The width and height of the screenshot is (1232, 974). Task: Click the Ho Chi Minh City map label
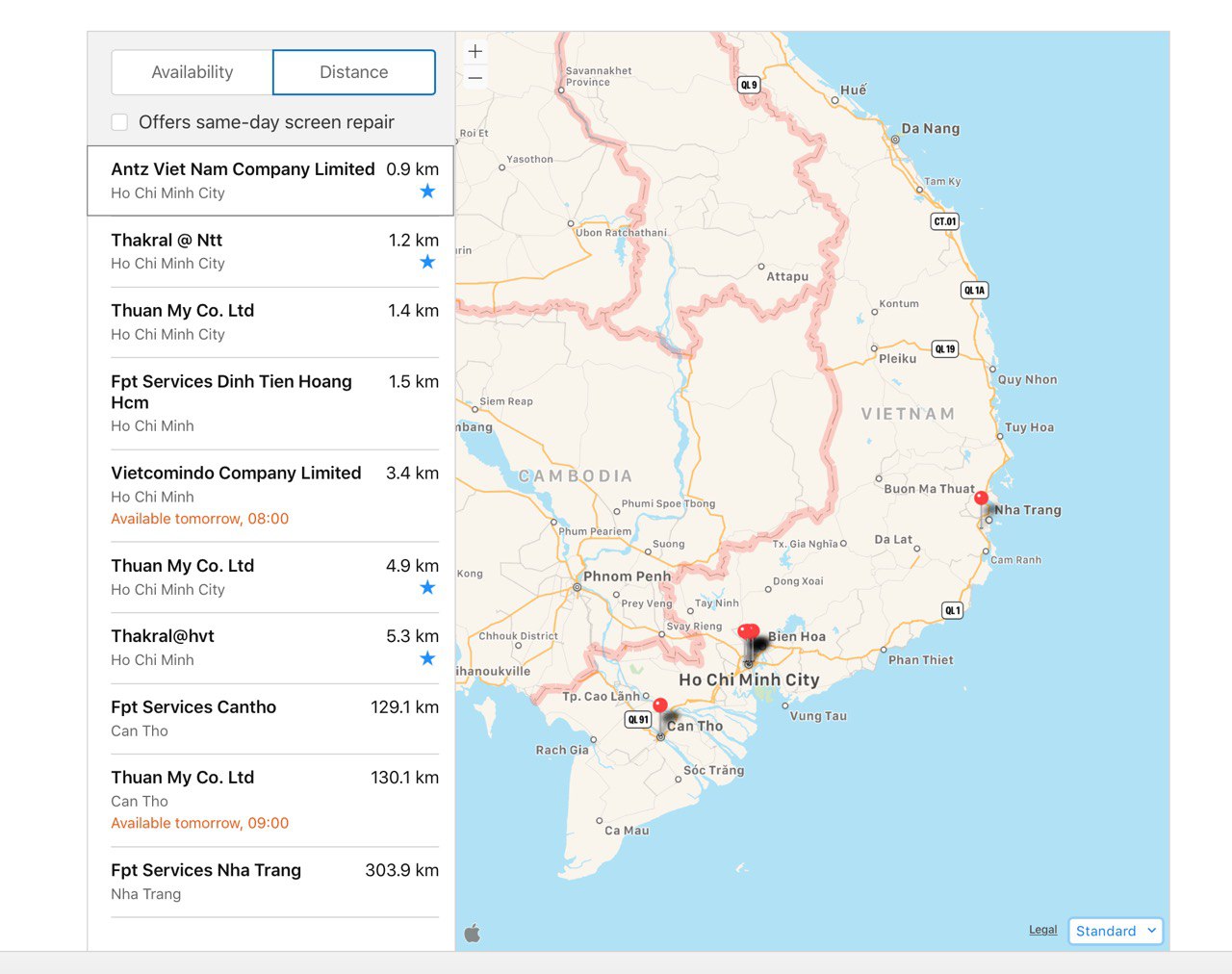pyautogui.click(x=749, y=679)
